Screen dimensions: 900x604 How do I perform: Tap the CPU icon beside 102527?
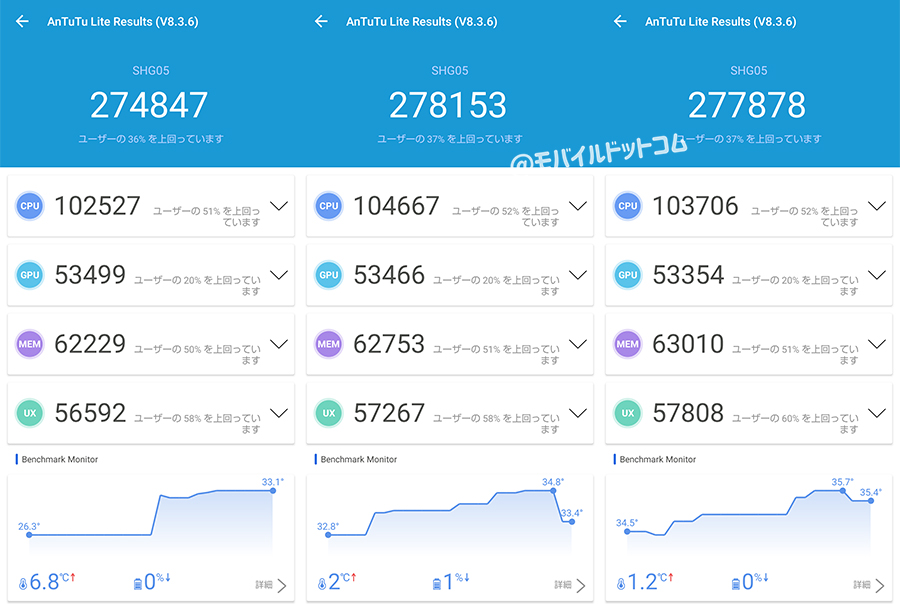(30, 206)
